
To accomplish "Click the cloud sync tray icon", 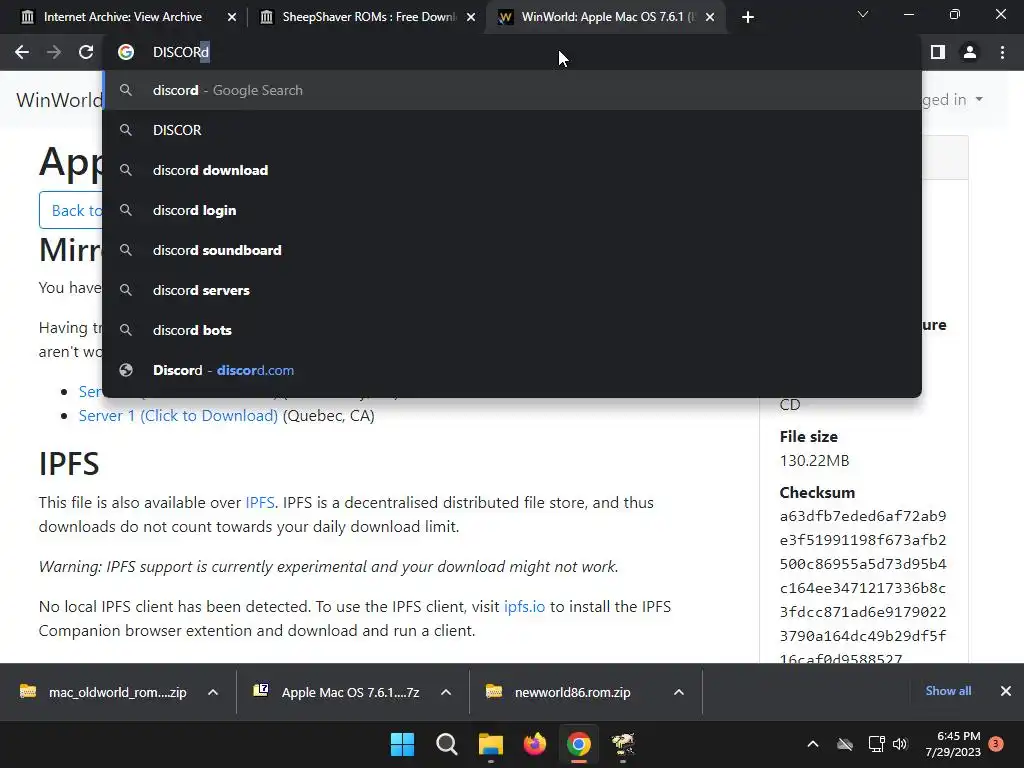I will click(x=845, y=744).
